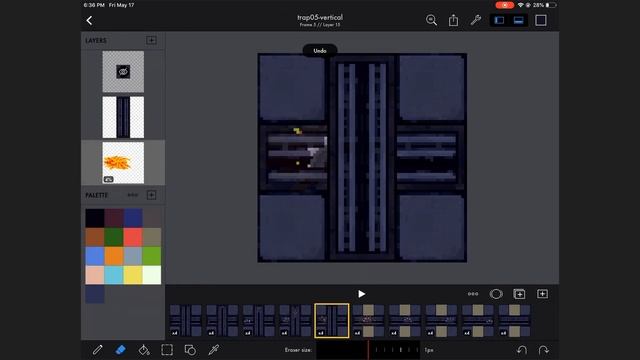Pick the navy blue swatch
The image size is (640, 360).
point(133,218)
